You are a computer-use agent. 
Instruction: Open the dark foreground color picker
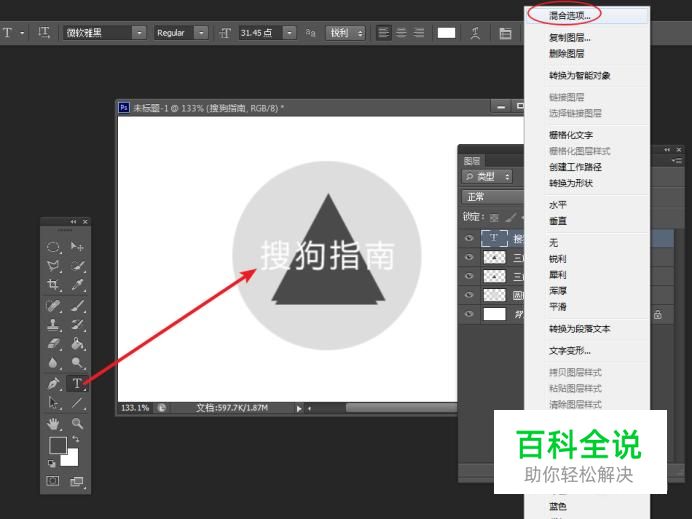point(57,445)
